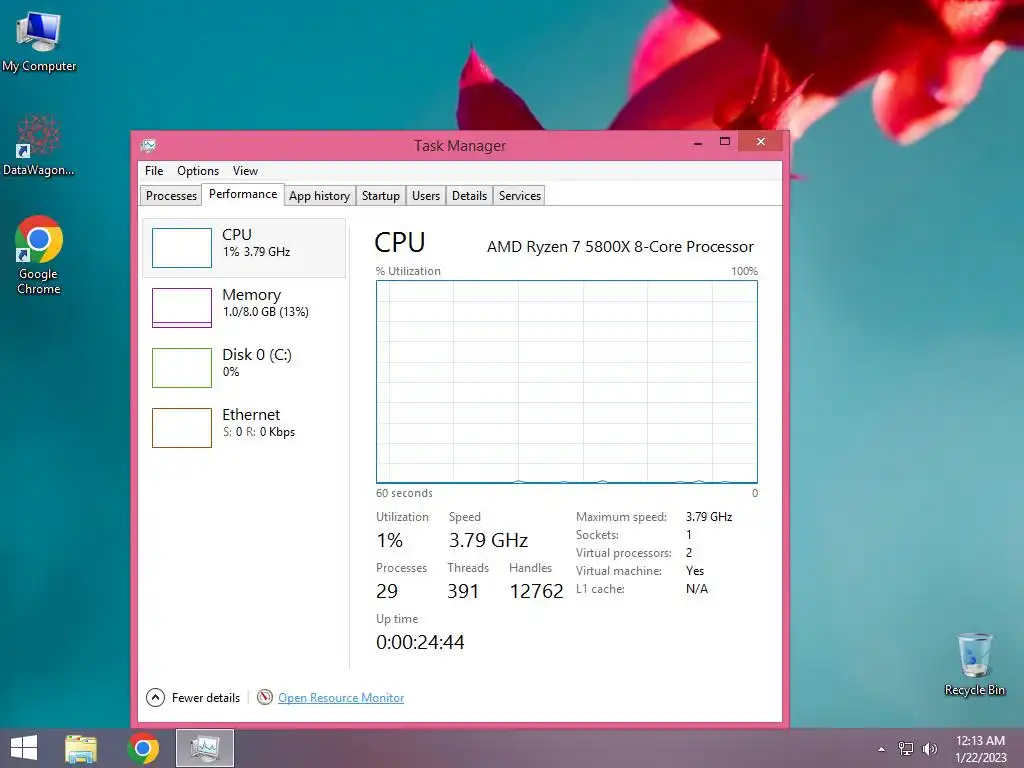Click the AMD Ryzen 7 5800X processor name
The image size is (1024, 768).
(x=620, y=247)
